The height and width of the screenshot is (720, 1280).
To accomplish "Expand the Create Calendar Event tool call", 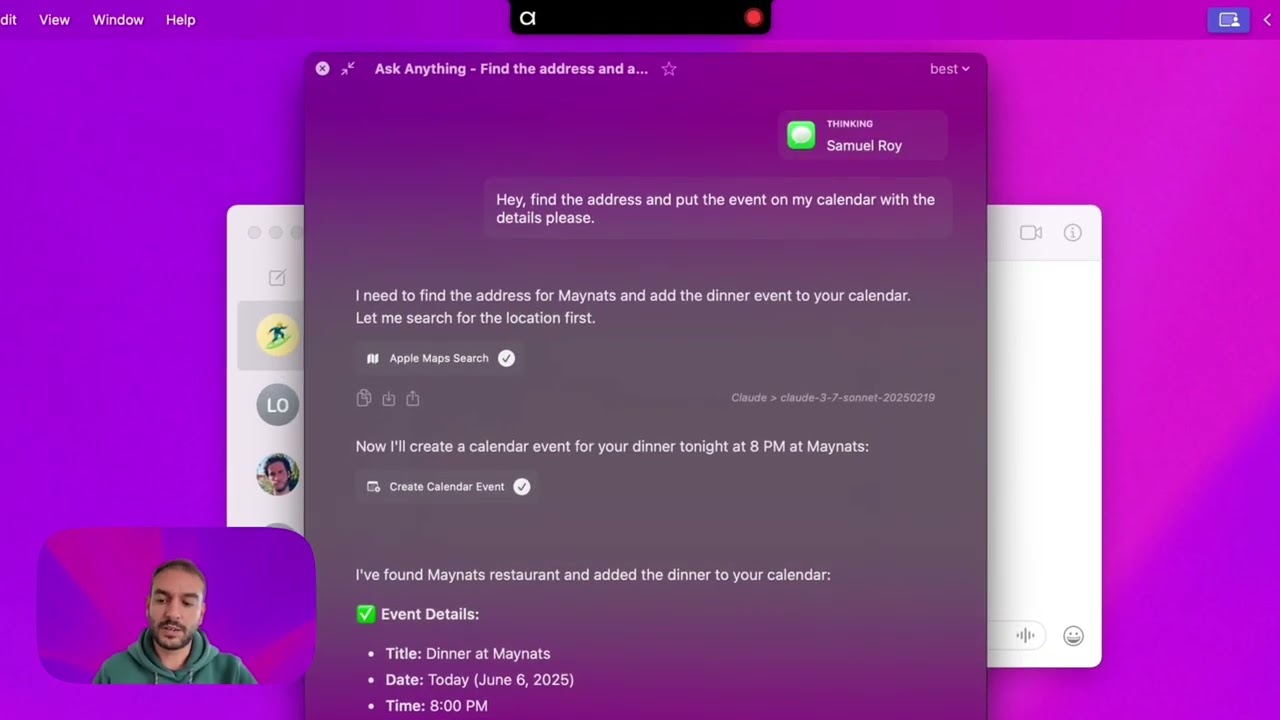I will point(447,486).
